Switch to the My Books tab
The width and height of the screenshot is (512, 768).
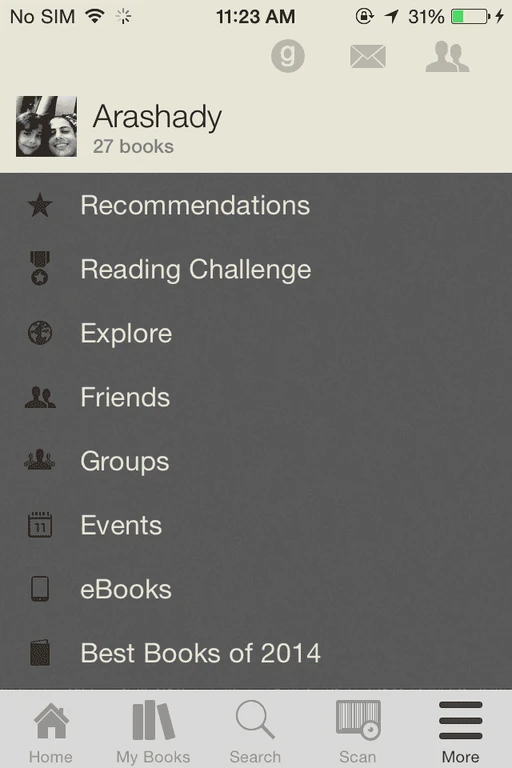pos(153,732)
